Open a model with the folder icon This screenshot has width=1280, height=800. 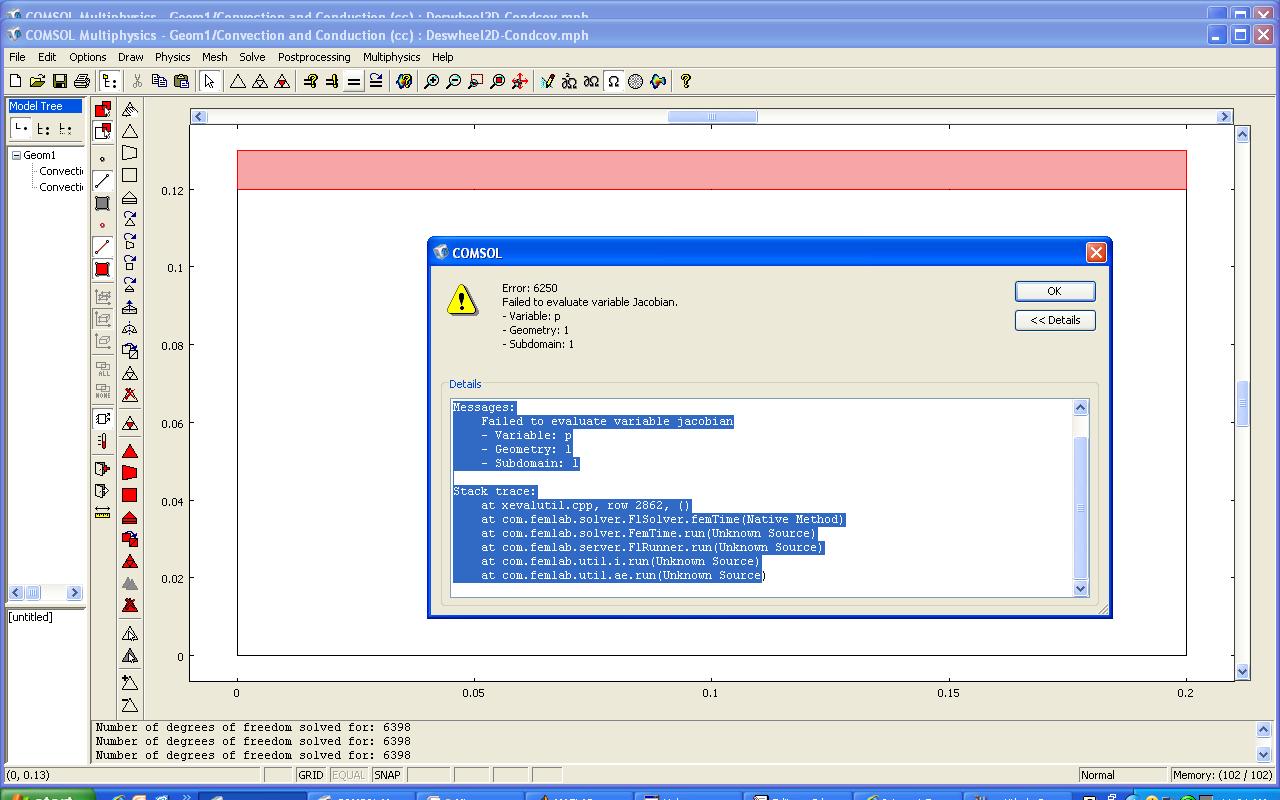click(x=37, y=81)
